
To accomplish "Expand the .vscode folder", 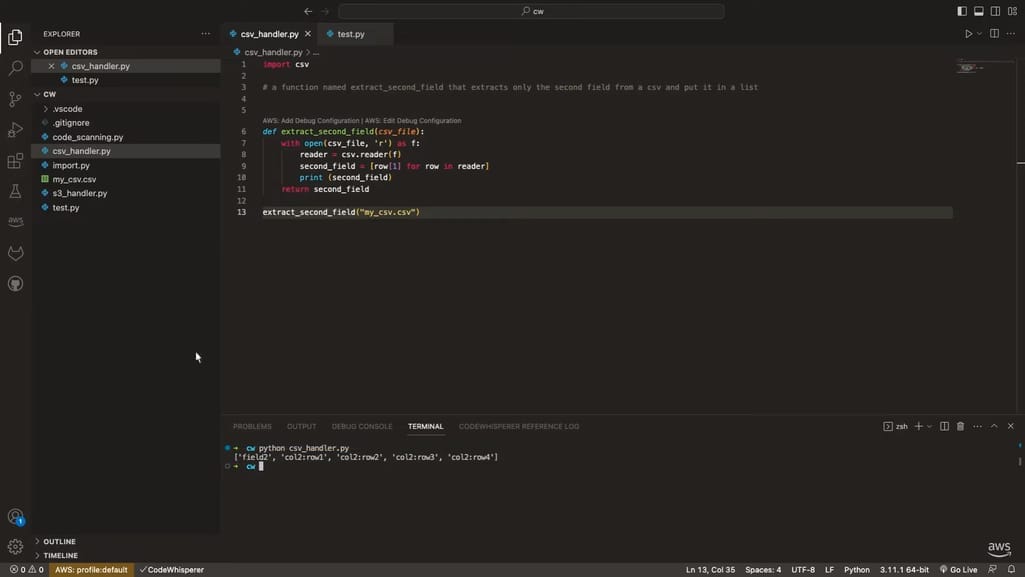I will [x=67, y=109].
